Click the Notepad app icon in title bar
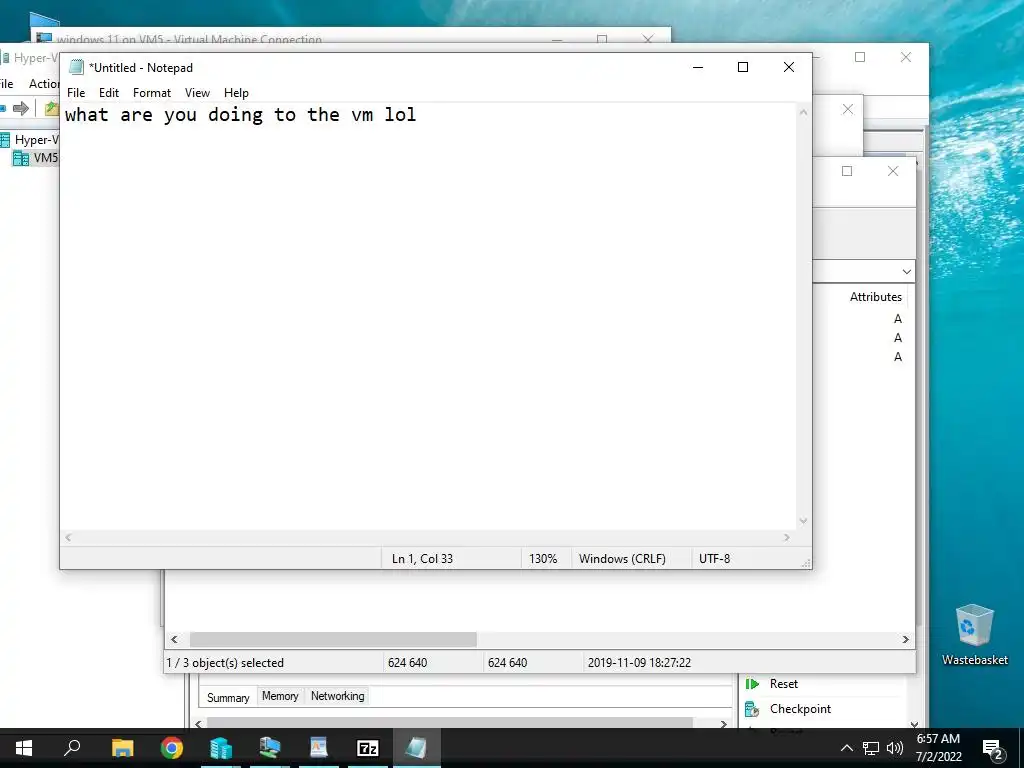 (x=76, y=67)
